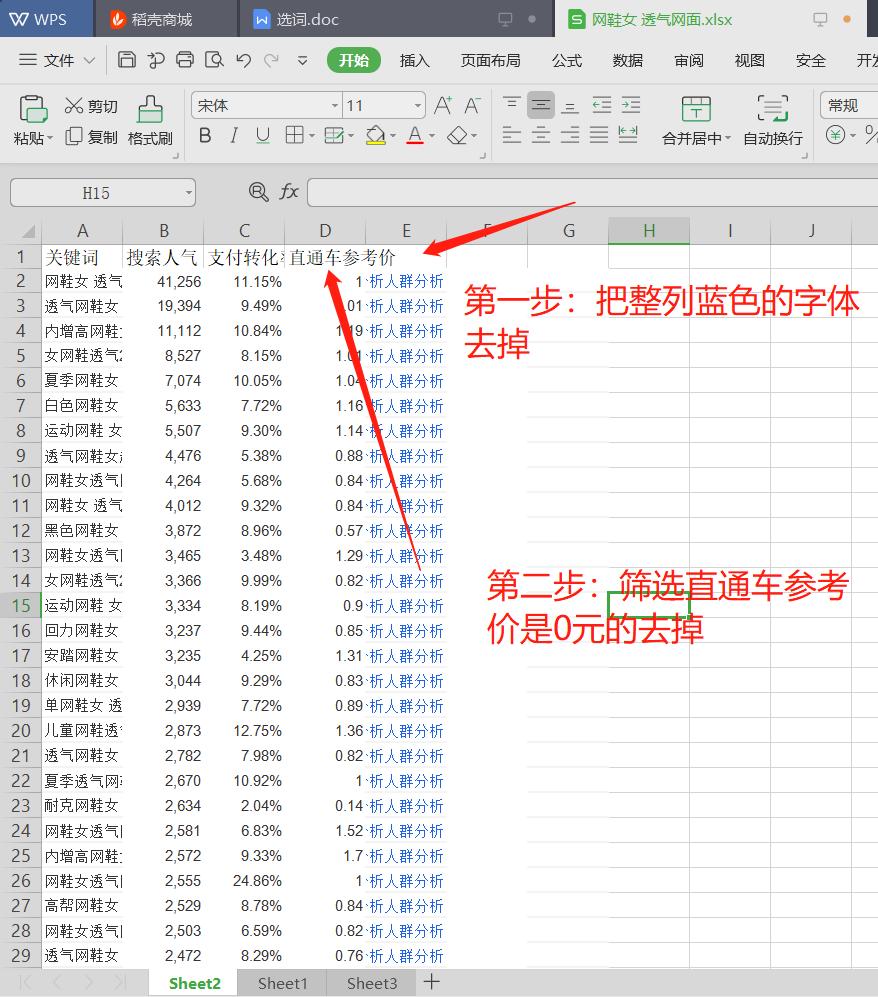This screenshot has height=997, width=878.
Task: Increase indent icon
Action: (631, 105)
